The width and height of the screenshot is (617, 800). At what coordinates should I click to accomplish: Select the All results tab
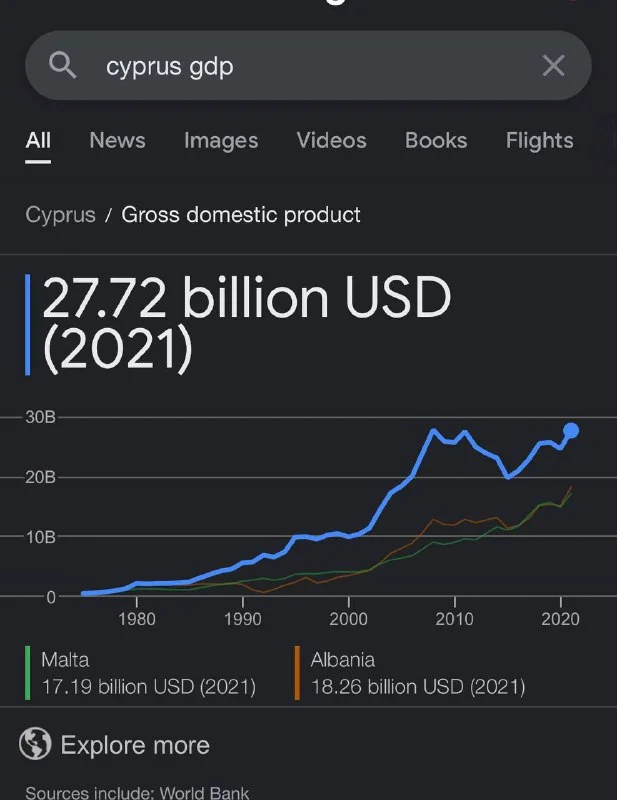coord(38,141)
